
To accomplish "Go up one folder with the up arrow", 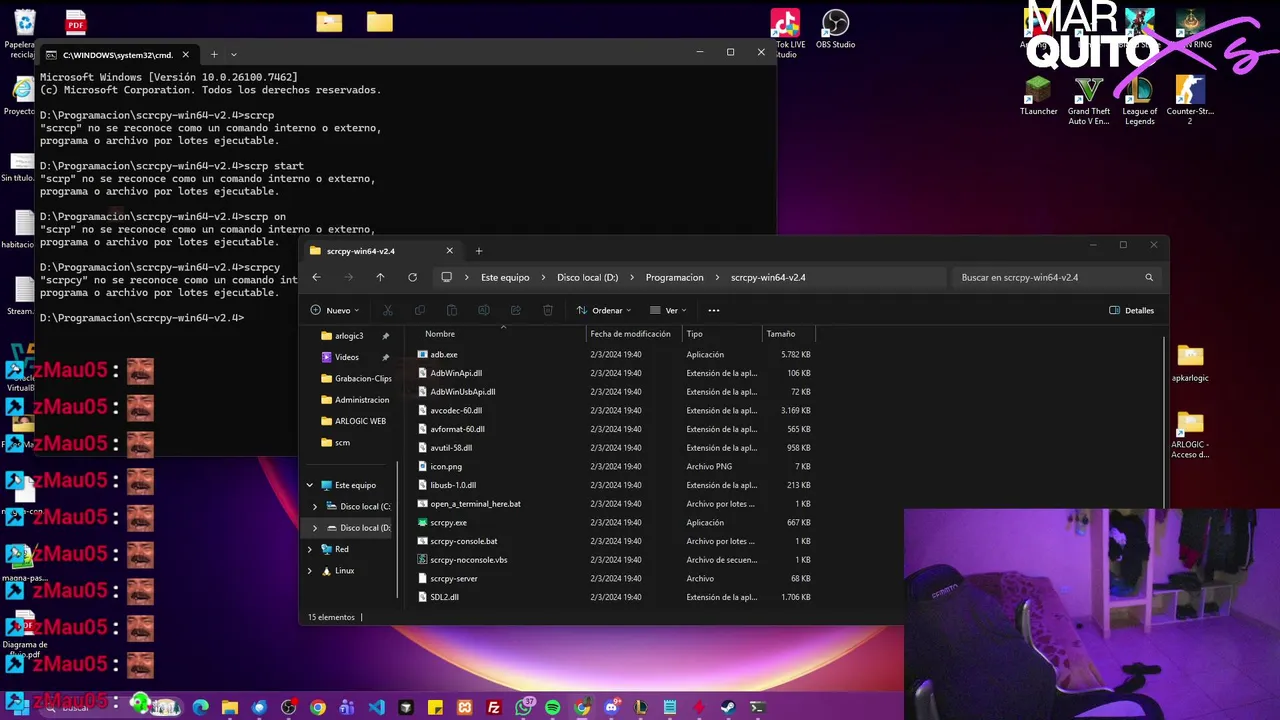I will (380, 277).
